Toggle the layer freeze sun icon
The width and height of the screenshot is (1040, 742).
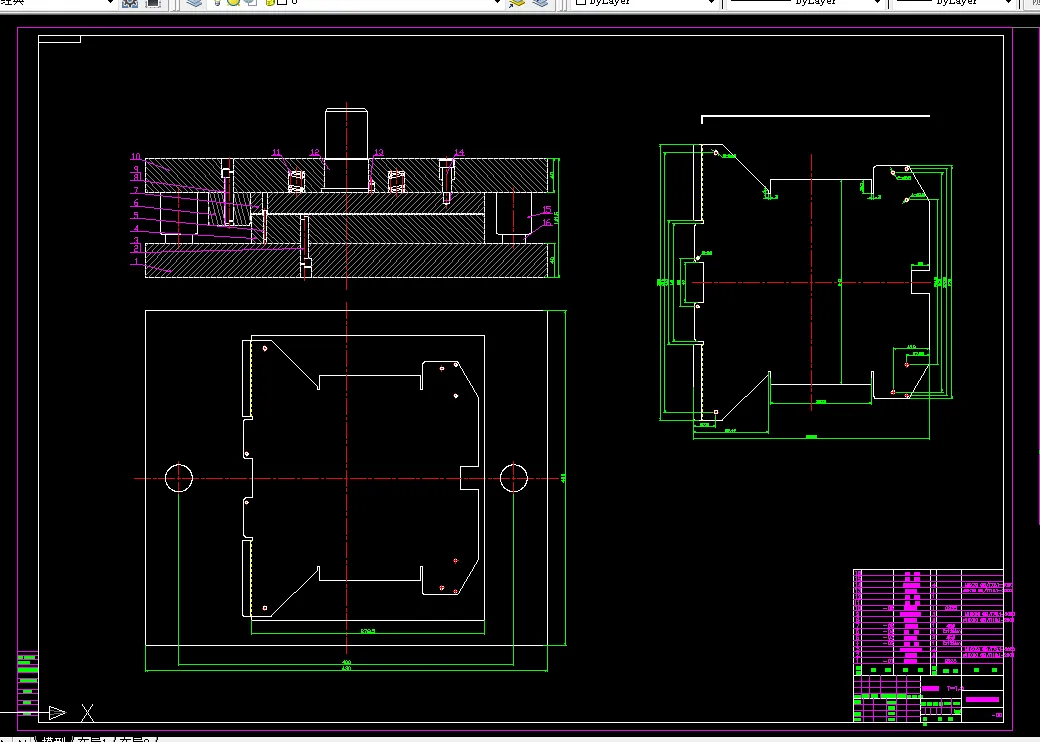(x=233, y=3)
